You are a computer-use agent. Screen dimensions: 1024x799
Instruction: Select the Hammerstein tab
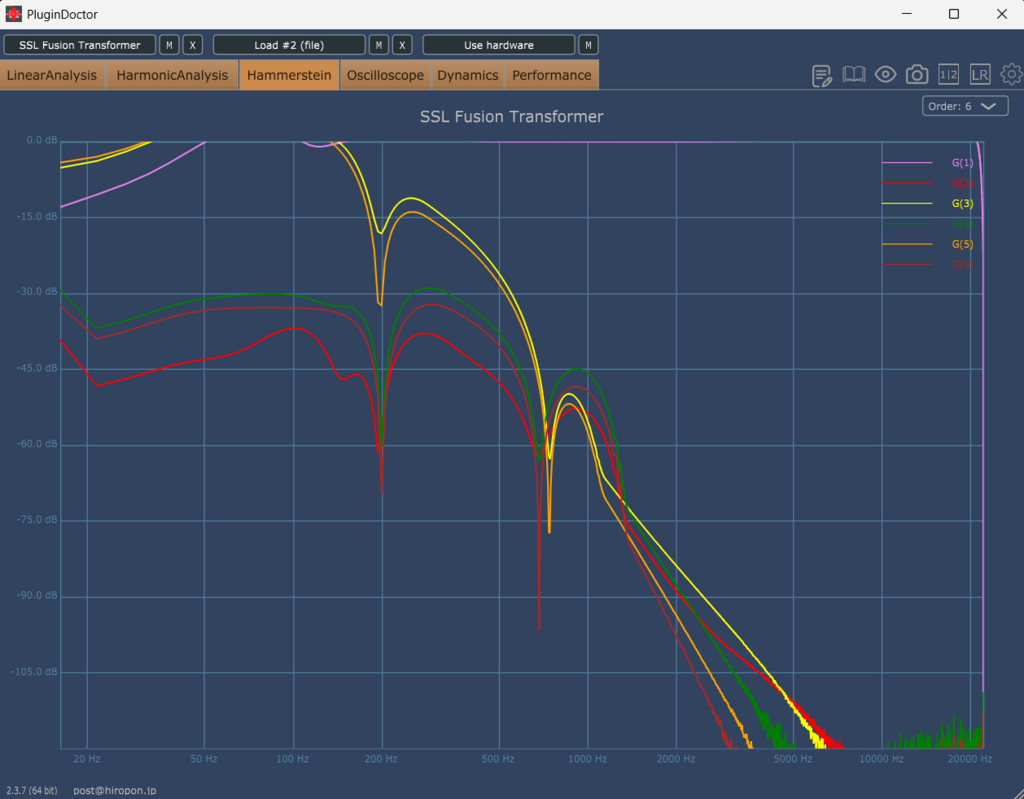pos(289,75)
